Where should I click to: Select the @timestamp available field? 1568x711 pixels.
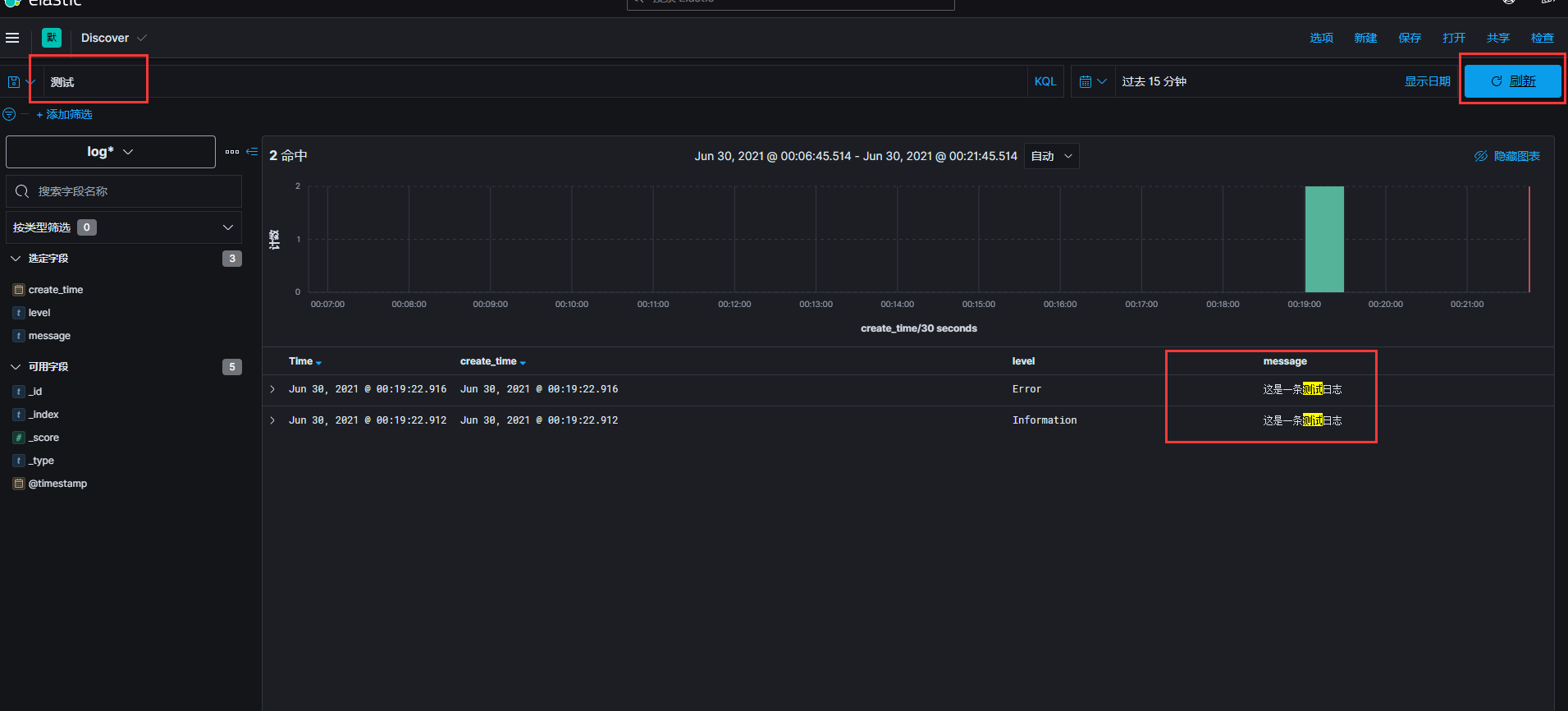tap(57, 484)
